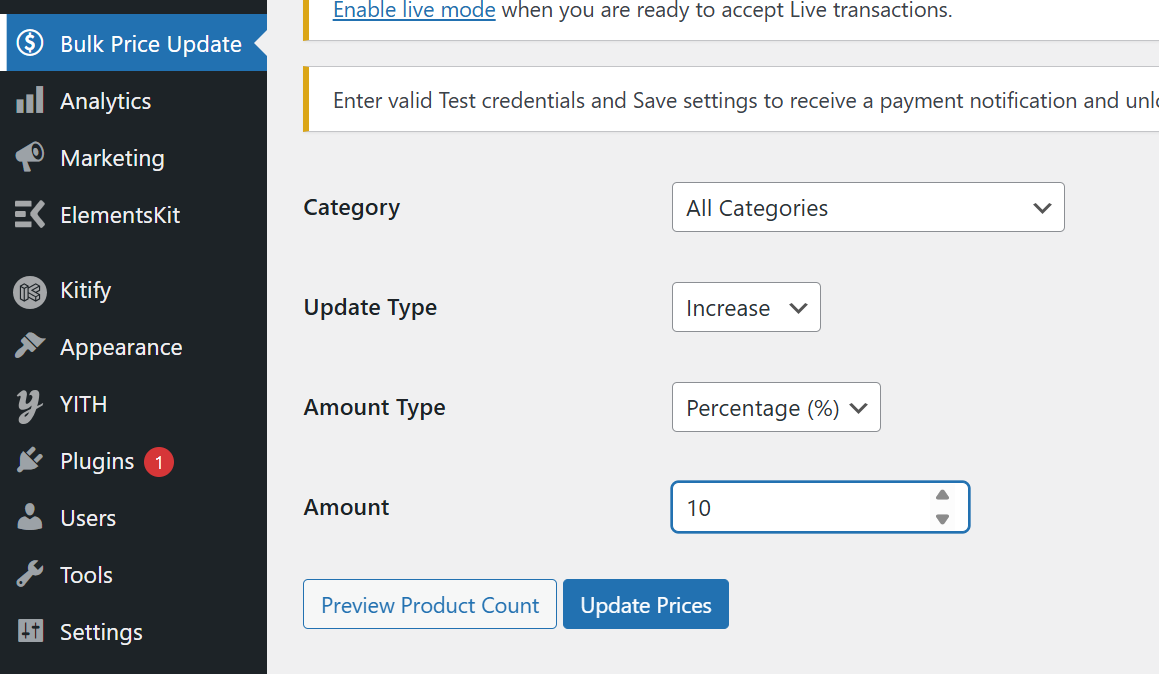Open the Amount Type Percentage dropdown
This screenshot has height=674, width=1159.
click(x=776, y=408)
